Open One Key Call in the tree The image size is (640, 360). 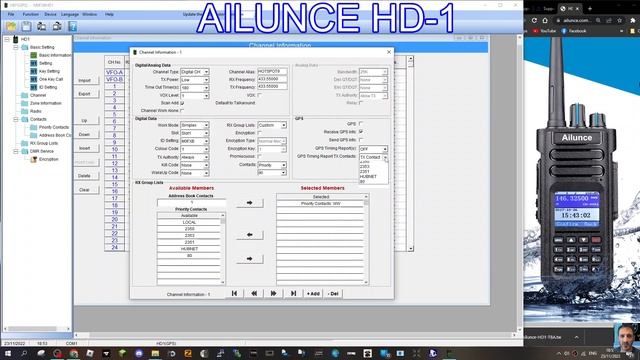(x=51, y=79)
